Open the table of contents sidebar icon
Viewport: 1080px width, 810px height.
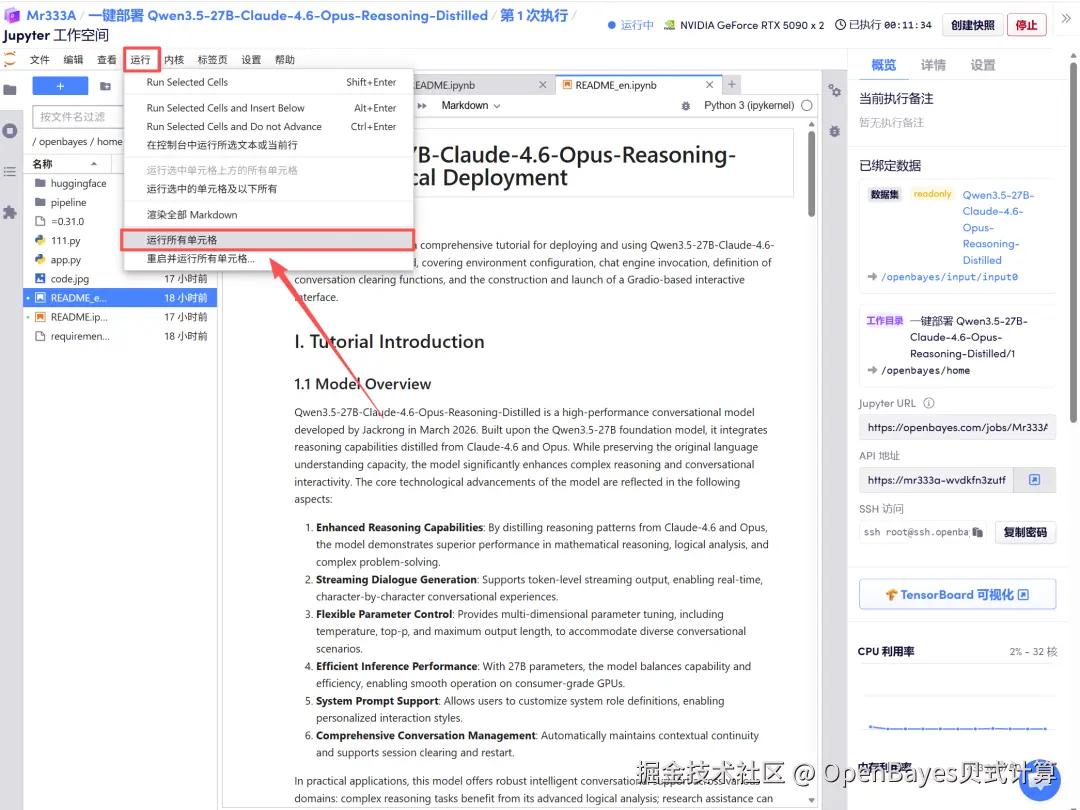[x=10, y=172]
